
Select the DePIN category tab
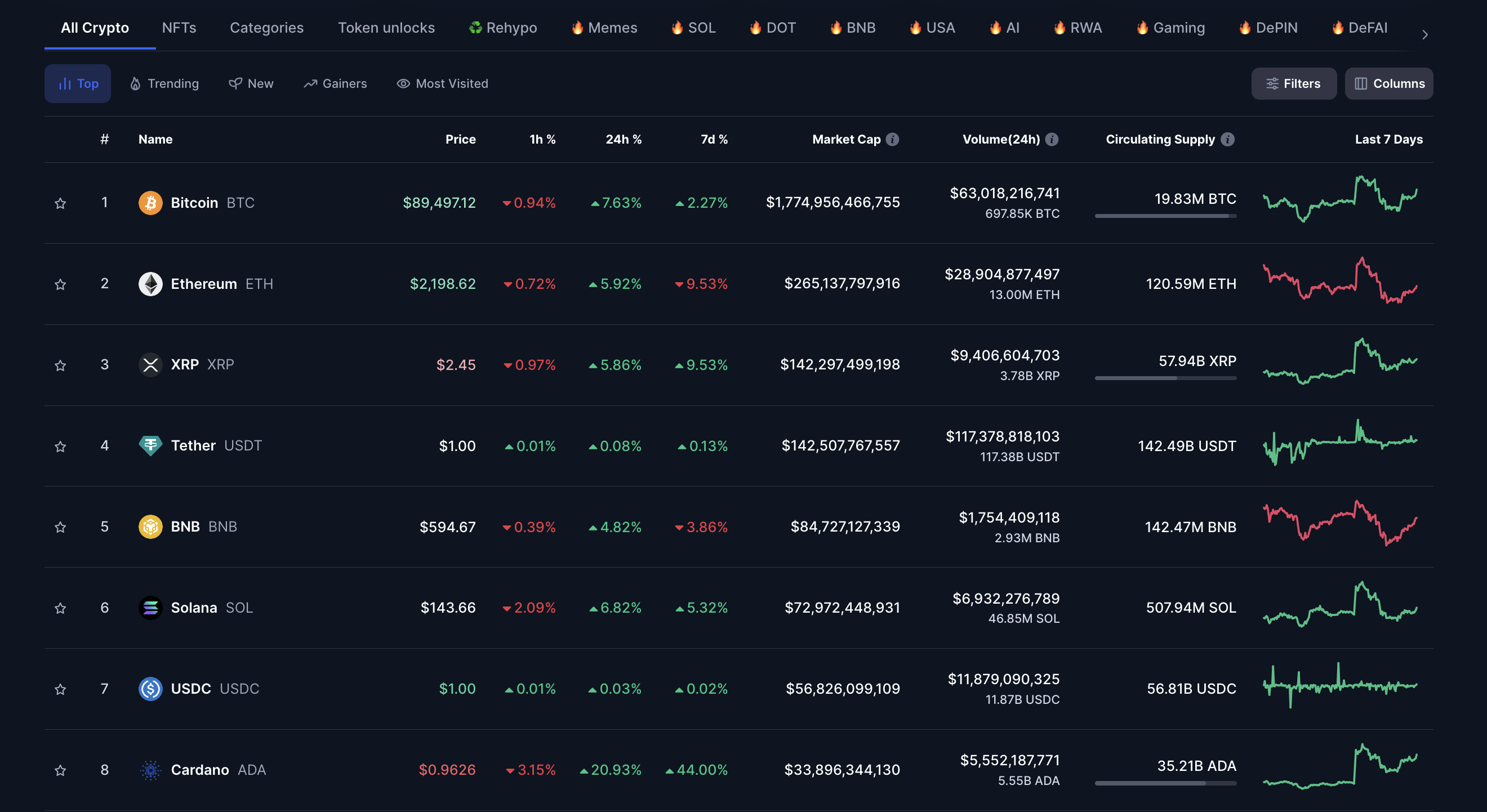click(x=1268, y=28)
